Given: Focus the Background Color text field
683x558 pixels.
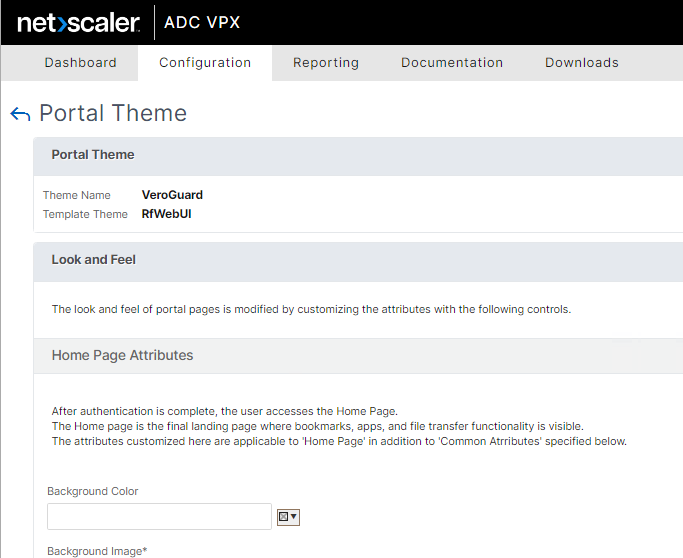Looking at the screenshot, I should [x=159, y=516].
